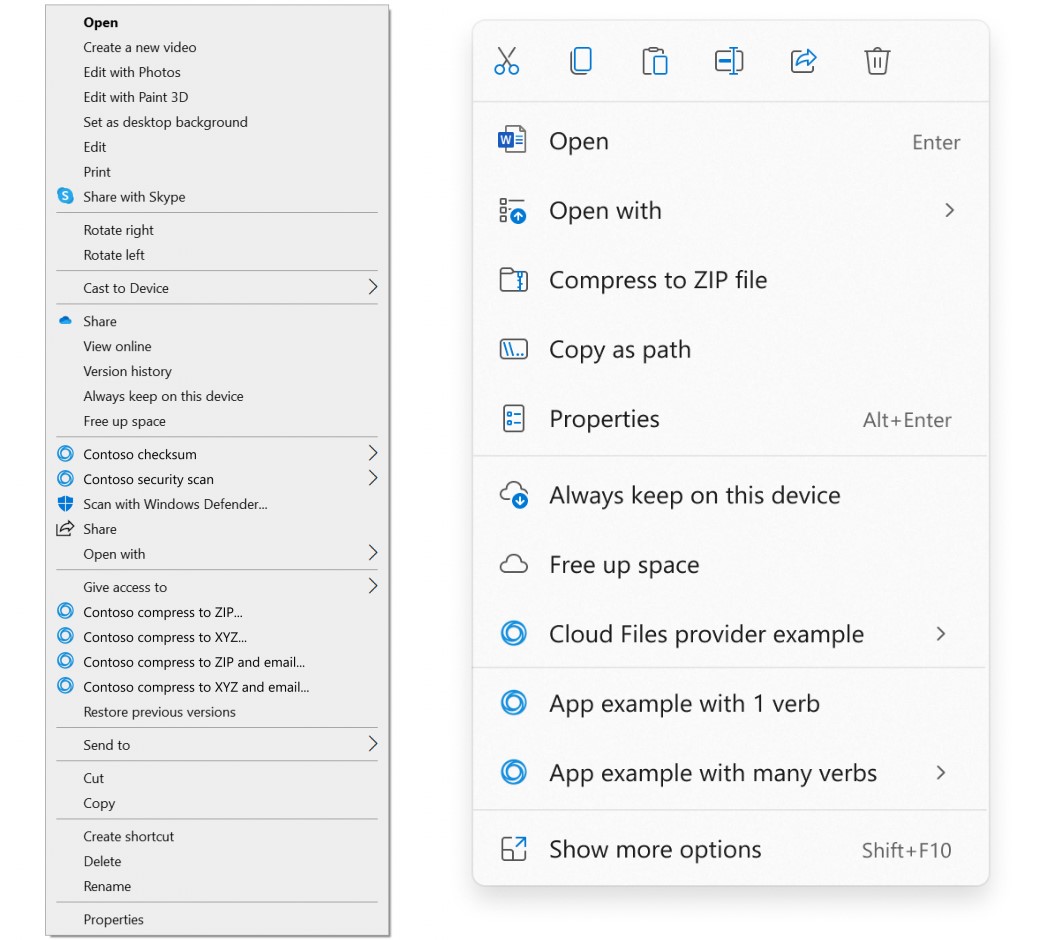Image resolution: width=1046 pixels, height=940 pixels.
Task: Click the Delete trash can icon
Action: tap(877, 61)
